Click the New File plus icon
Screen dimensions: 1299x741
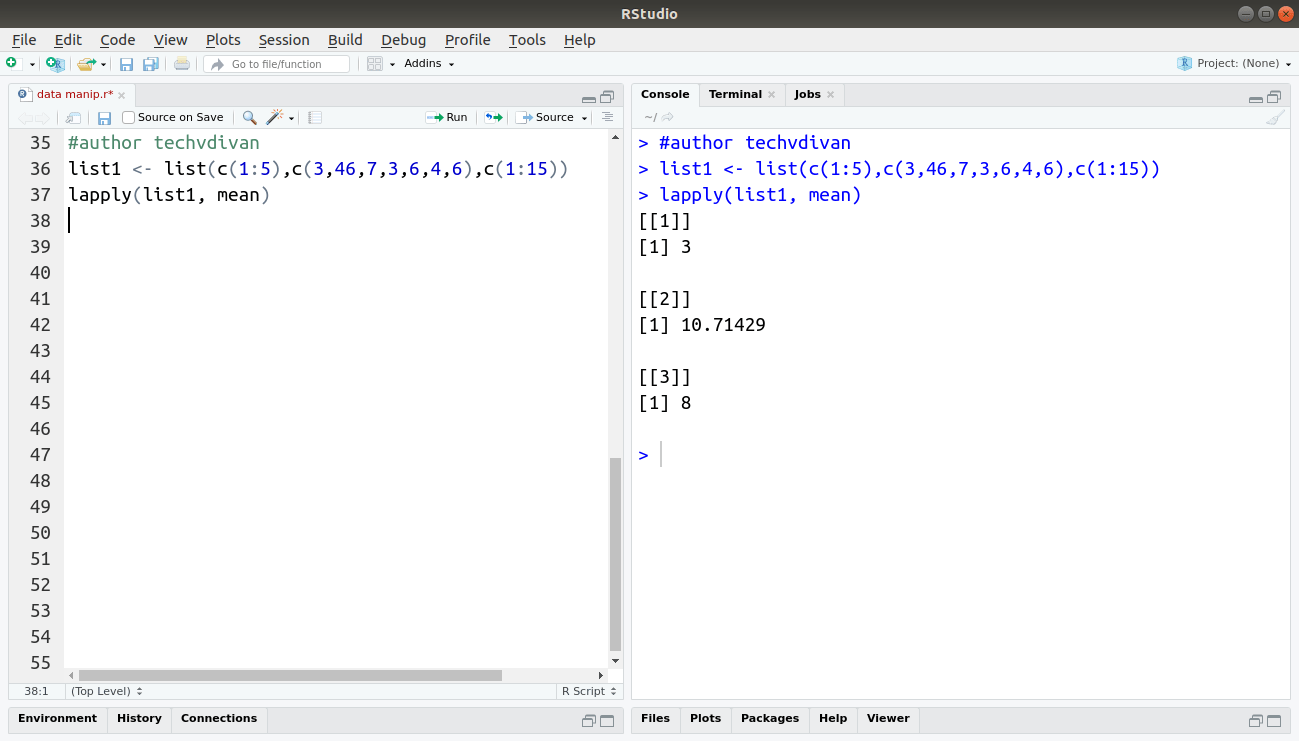(12, 63)
